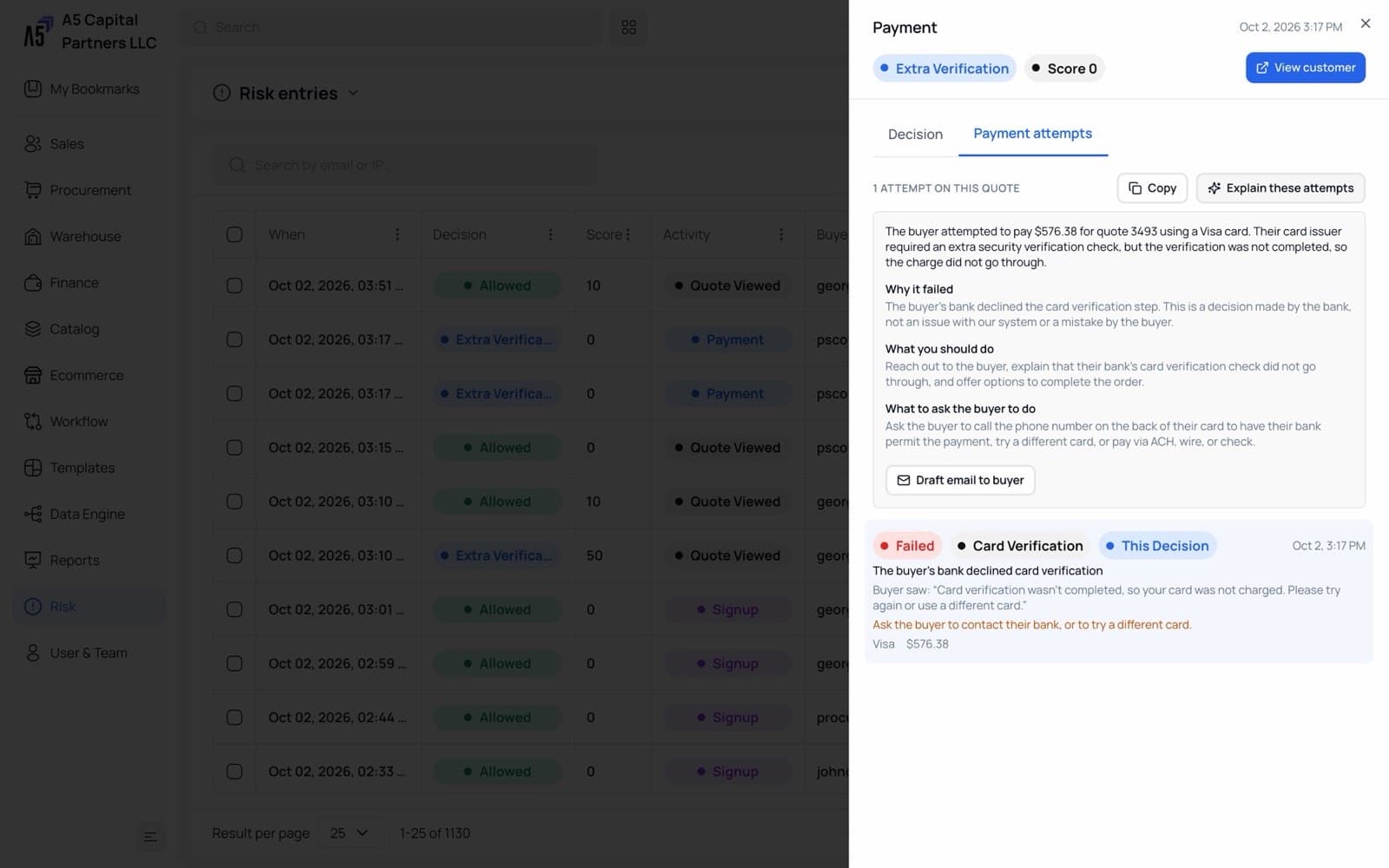This screenshot has width=1389, height=868.
Task: Close the Payment detail panel
Action: pyautogui.click(x=1366, y=23)
